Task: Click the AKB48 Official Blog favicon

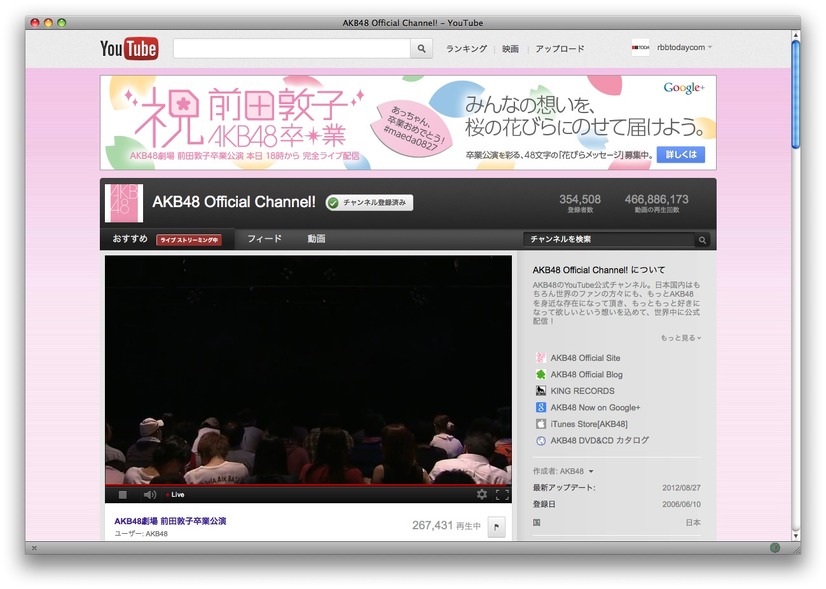Action: pos(540,375)
